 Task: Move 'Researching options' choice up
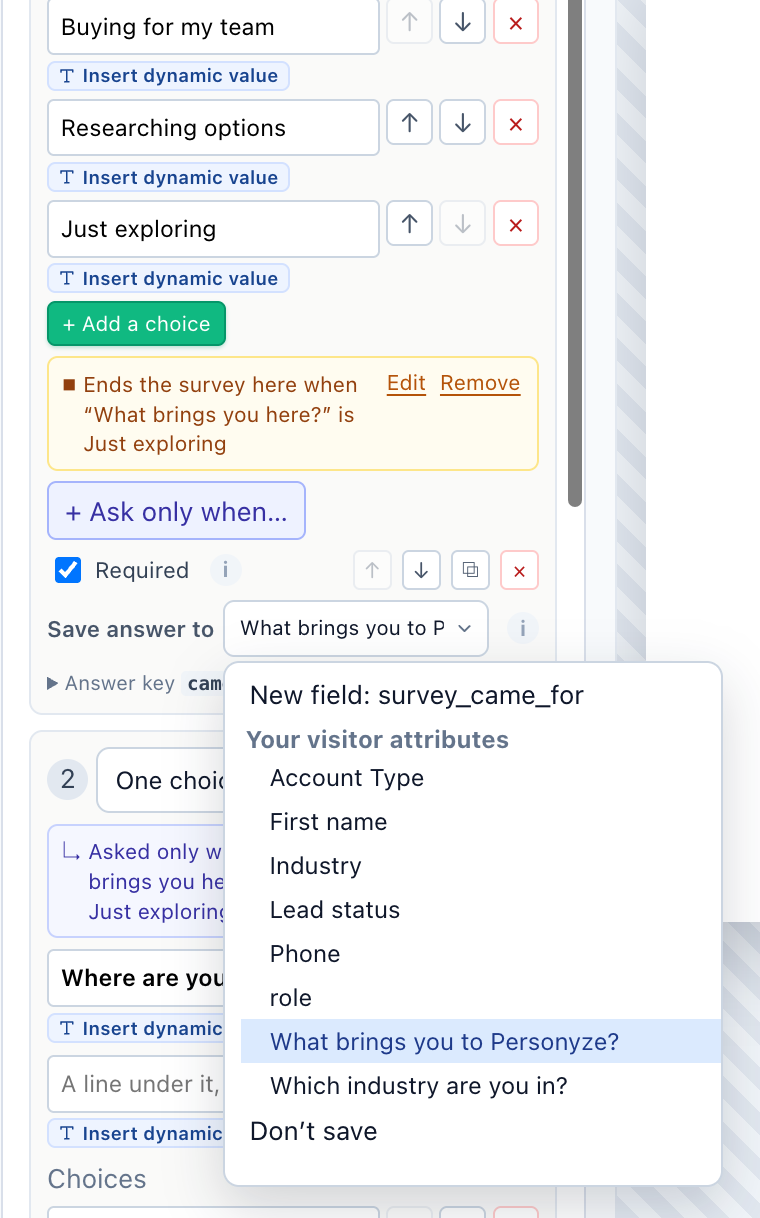coord(409,124)
